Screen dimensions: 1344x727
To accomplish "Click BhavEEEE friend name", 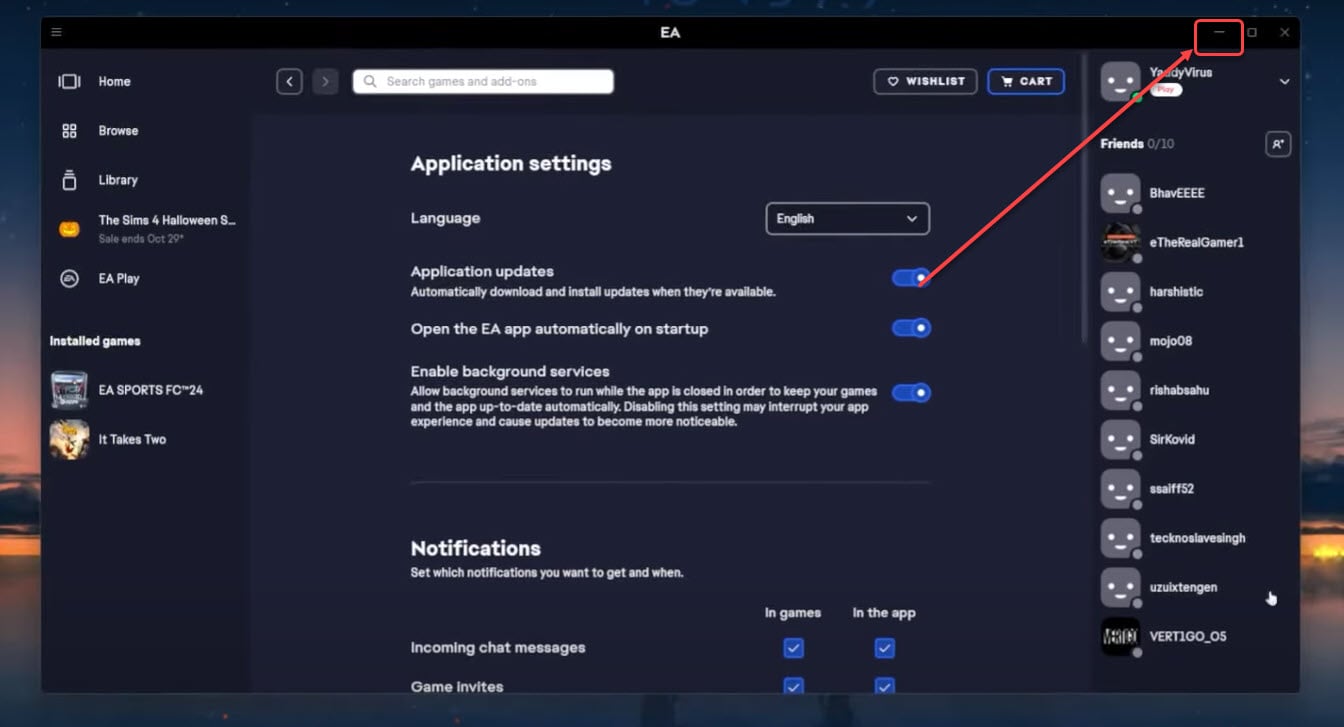I will [1177, 193].
